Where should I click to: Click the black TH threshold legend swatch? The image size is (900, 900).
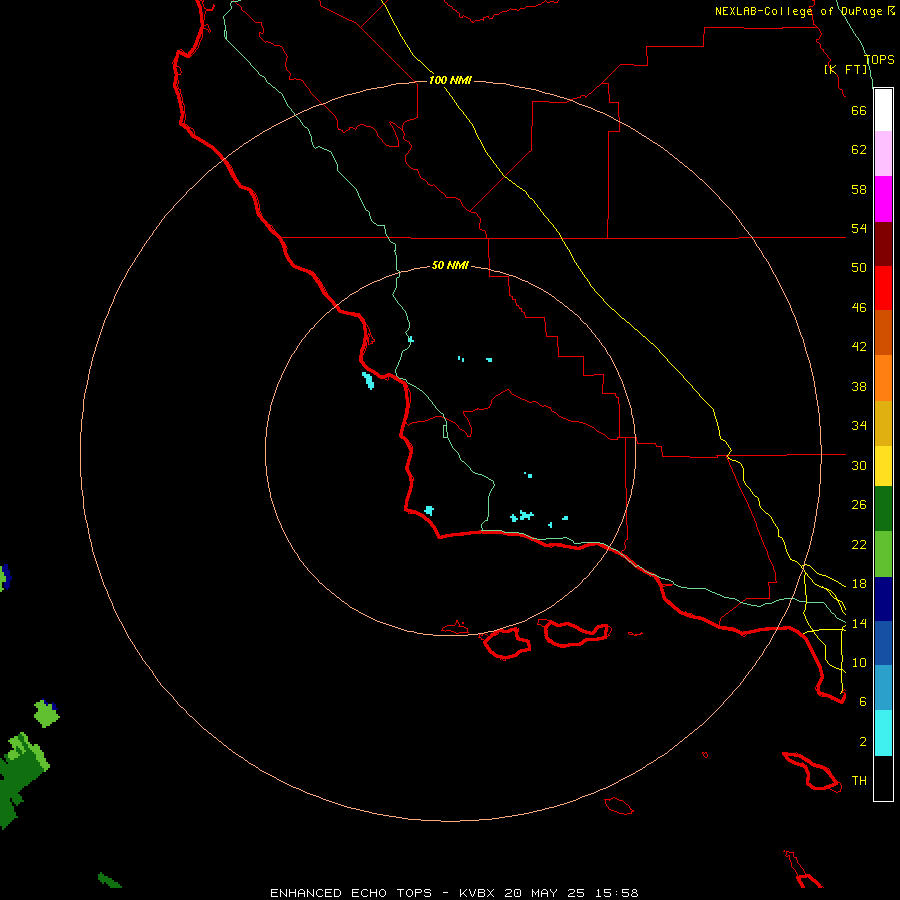[x=883, y=778]
